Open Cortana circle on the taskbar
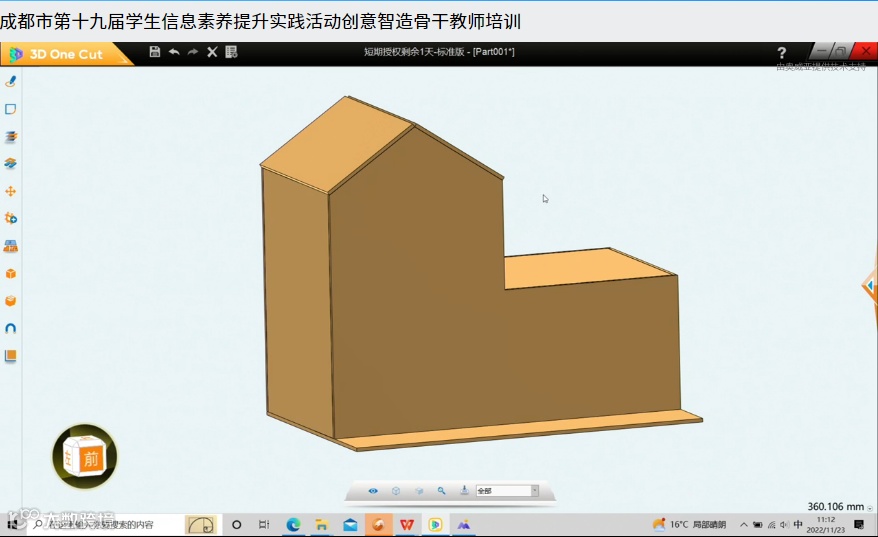Viewport: 878px width, 537px height. (x=236, y=525)
